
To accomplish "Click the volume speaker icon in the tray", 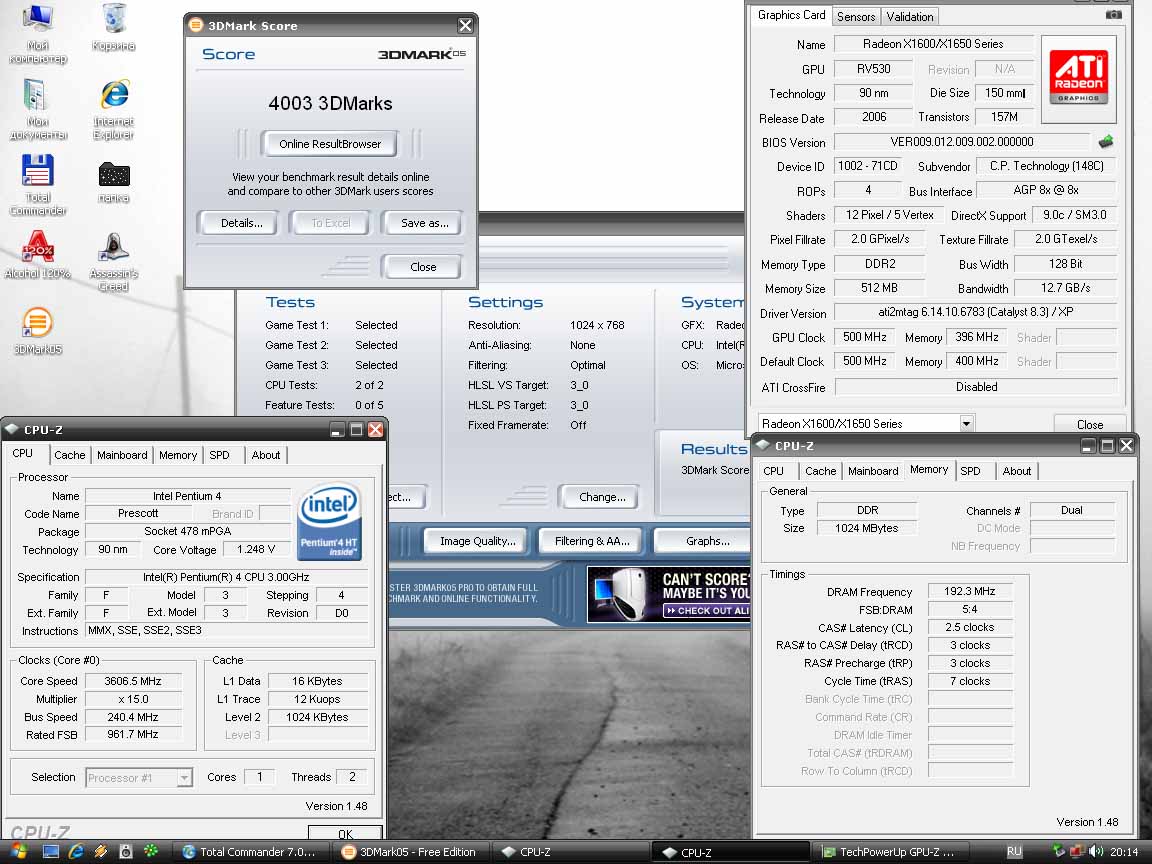I will point(1096,852).
